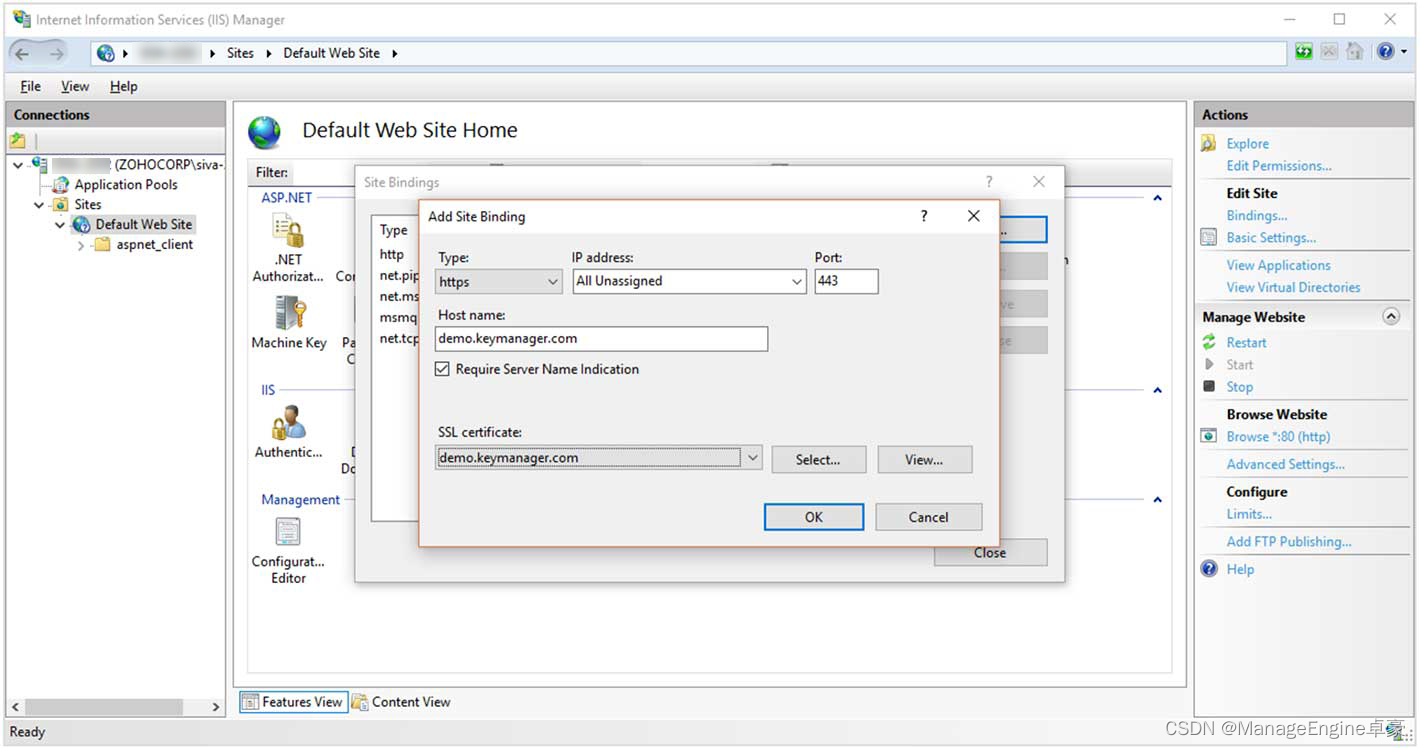Image resolution: width=1420 pixels, height=748 pixels.
Task: Collapse the server root node
Action: pyautogui.click(x=18, y=165)
